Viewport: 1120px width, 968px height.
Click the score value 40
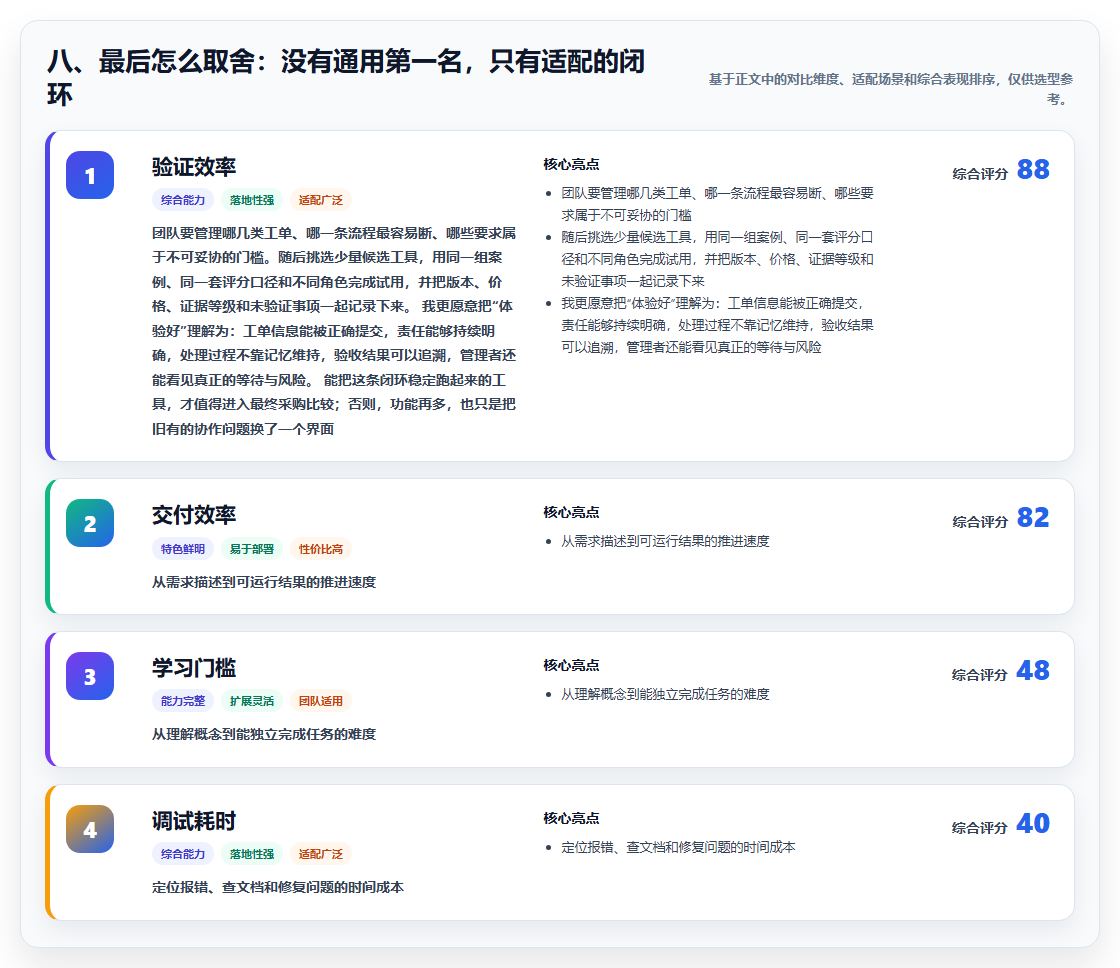(x=1033, y=823)
